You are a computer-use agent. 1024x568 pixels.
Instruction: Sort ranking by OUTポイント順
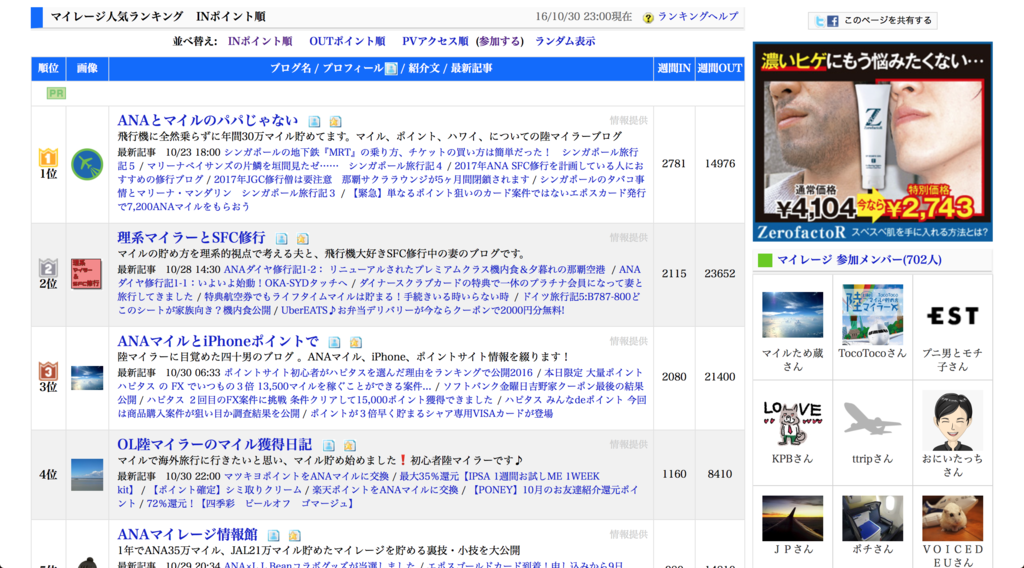click(347, 41)
